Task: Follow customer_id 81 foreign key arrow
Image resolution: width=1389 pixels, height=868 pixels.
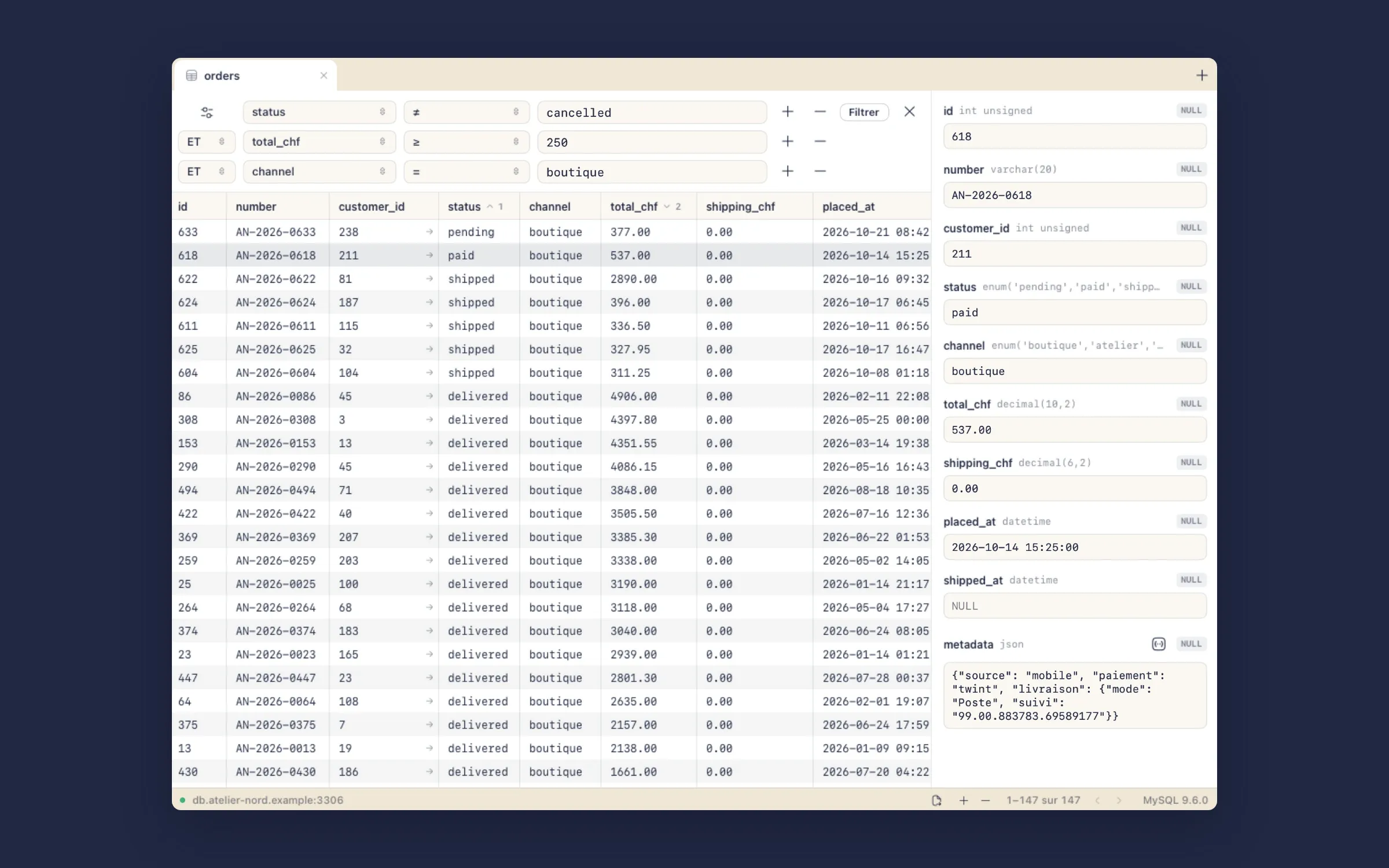Action: 429,278
